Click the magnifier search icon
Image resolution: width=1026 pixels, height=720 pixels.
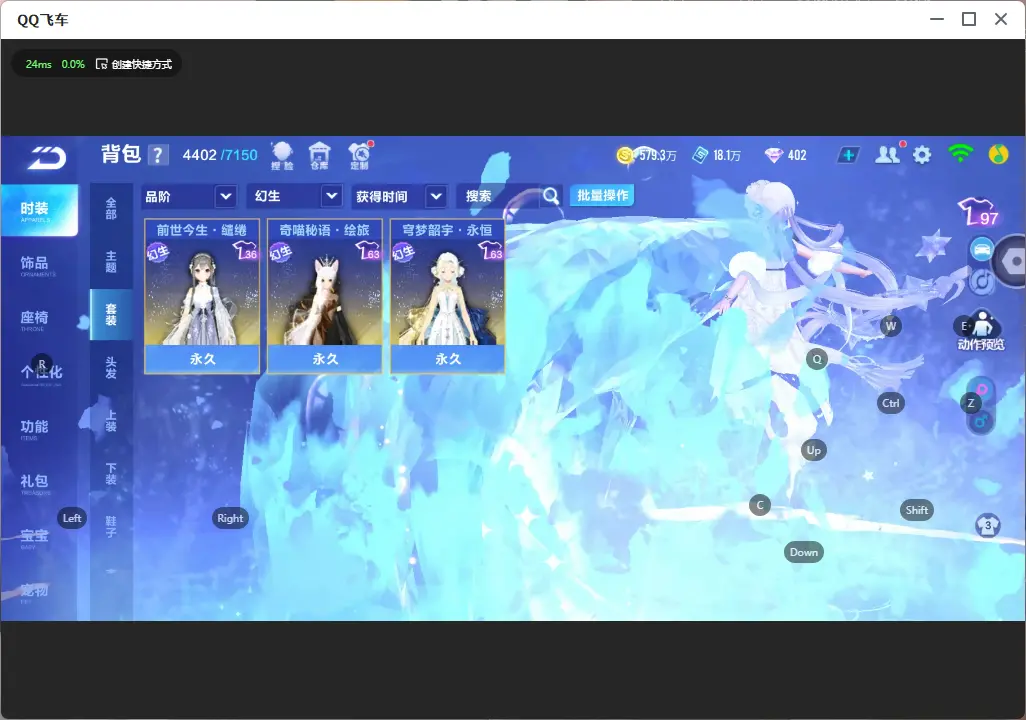pyautogui.click(x=551, y=196)
